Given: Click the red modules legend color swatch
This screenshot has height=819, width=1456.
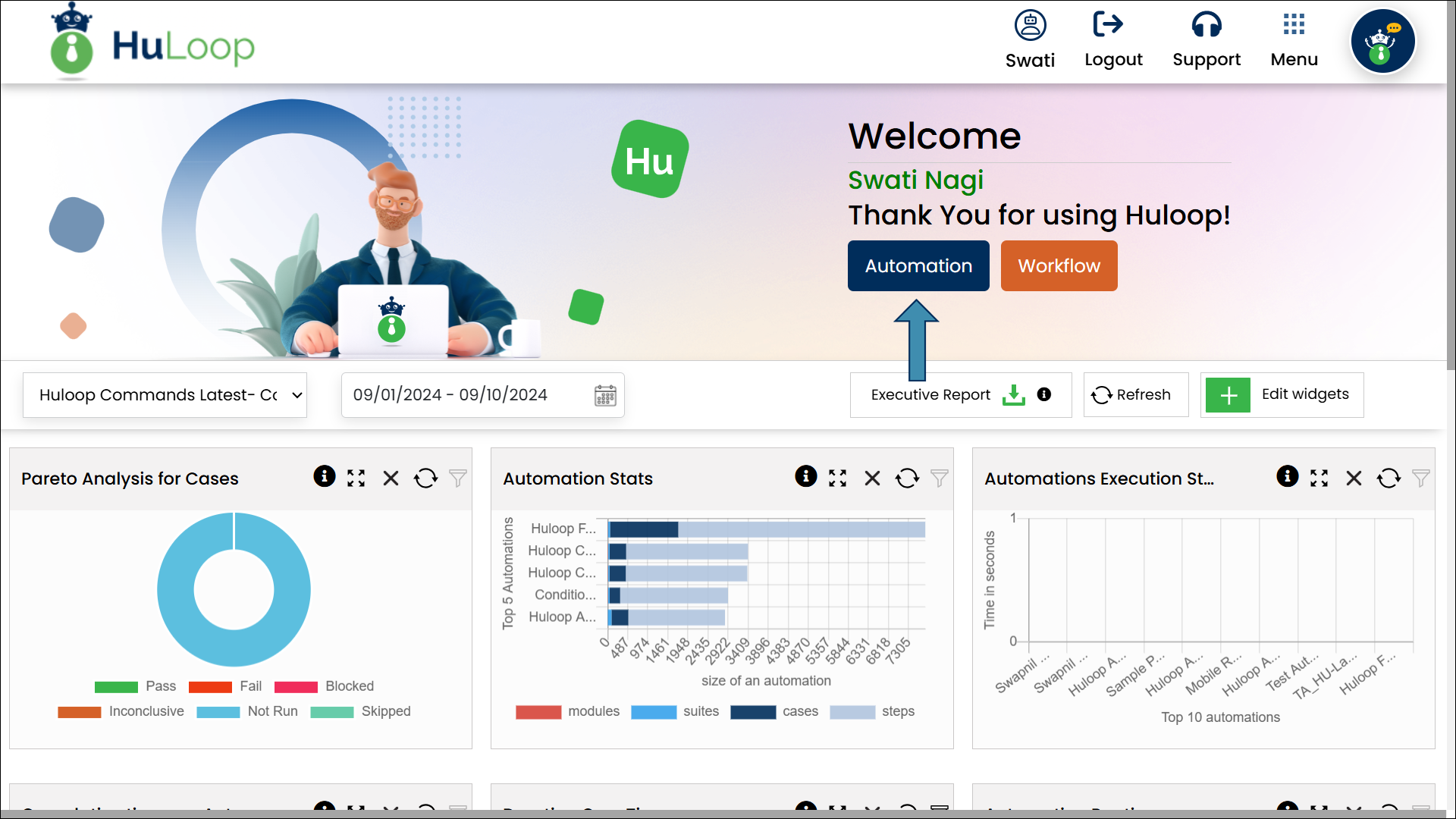Looking at the screenshot, I should [x=538, y=712].
